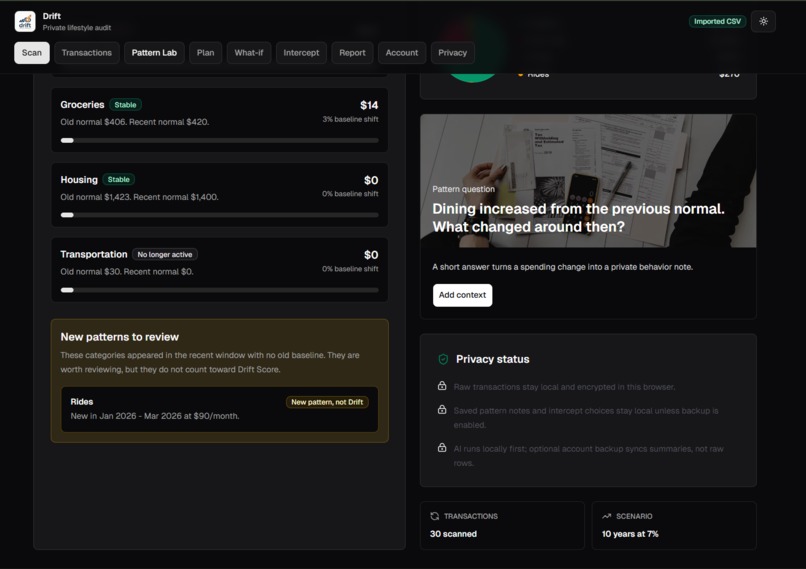806x569 pixels.
Task: Click the '30 scanned' transactions value
Action: point(453,534)
